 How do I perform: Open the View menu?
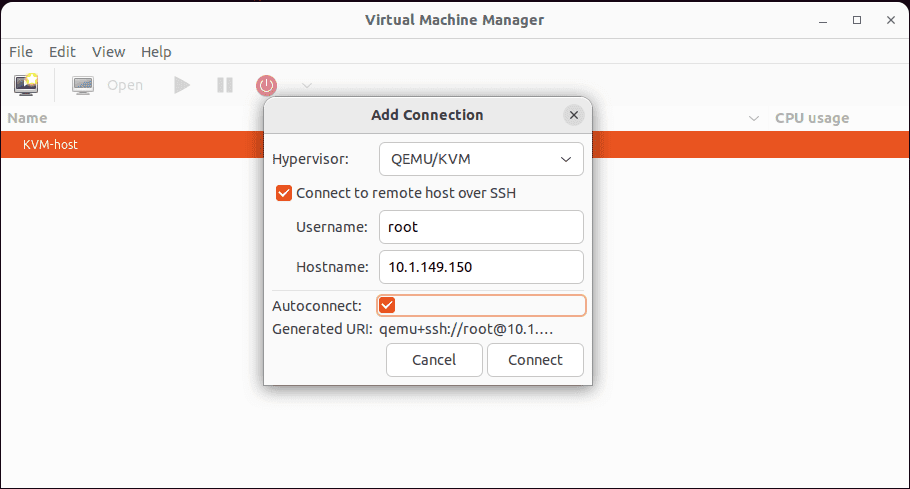click(109, 52)
